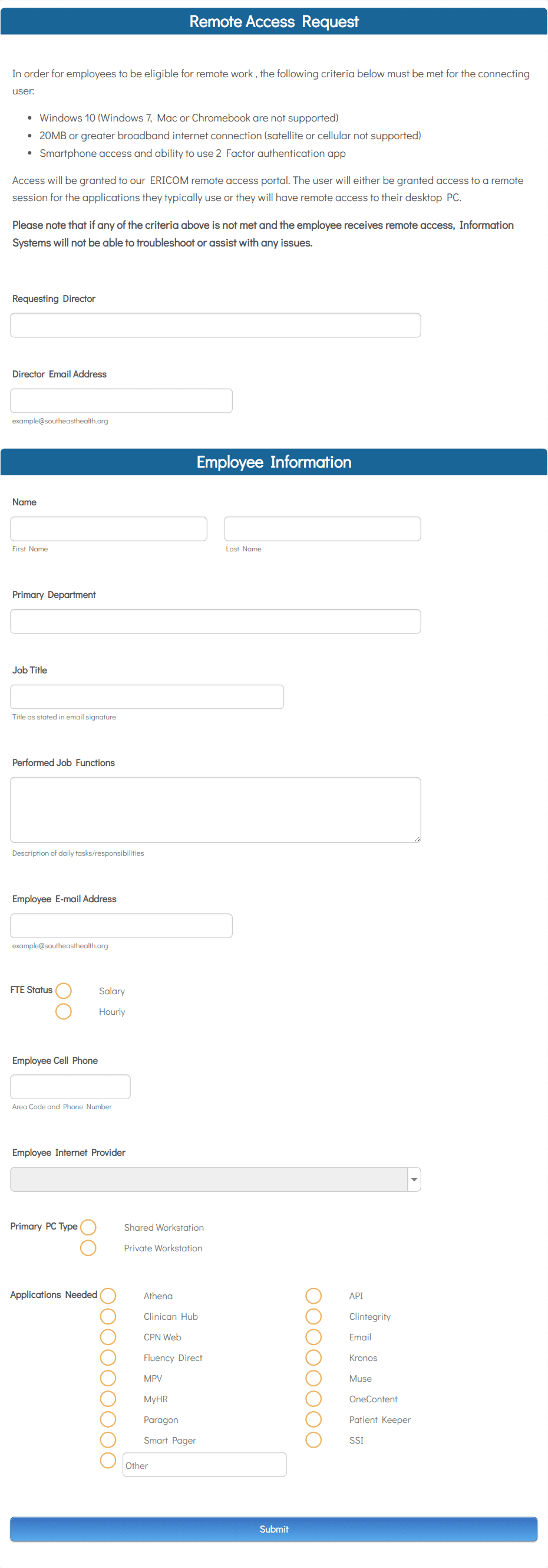Check the Email application
The height and width of the screenshot is (1568, 548).
point(314,1337)
